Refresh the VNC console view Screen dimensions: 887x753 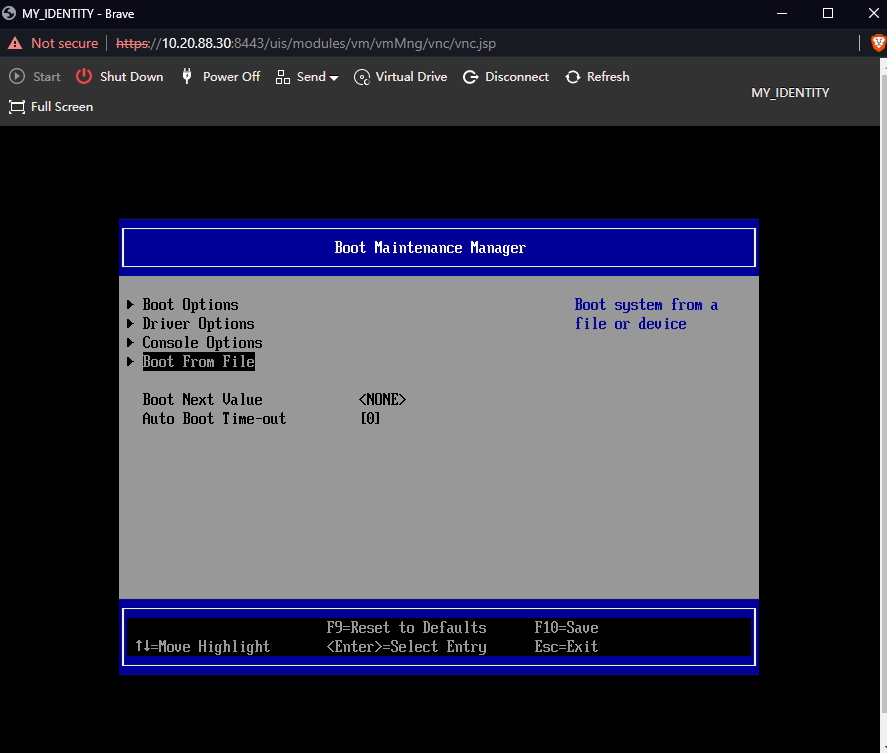(x=597, y=76)
